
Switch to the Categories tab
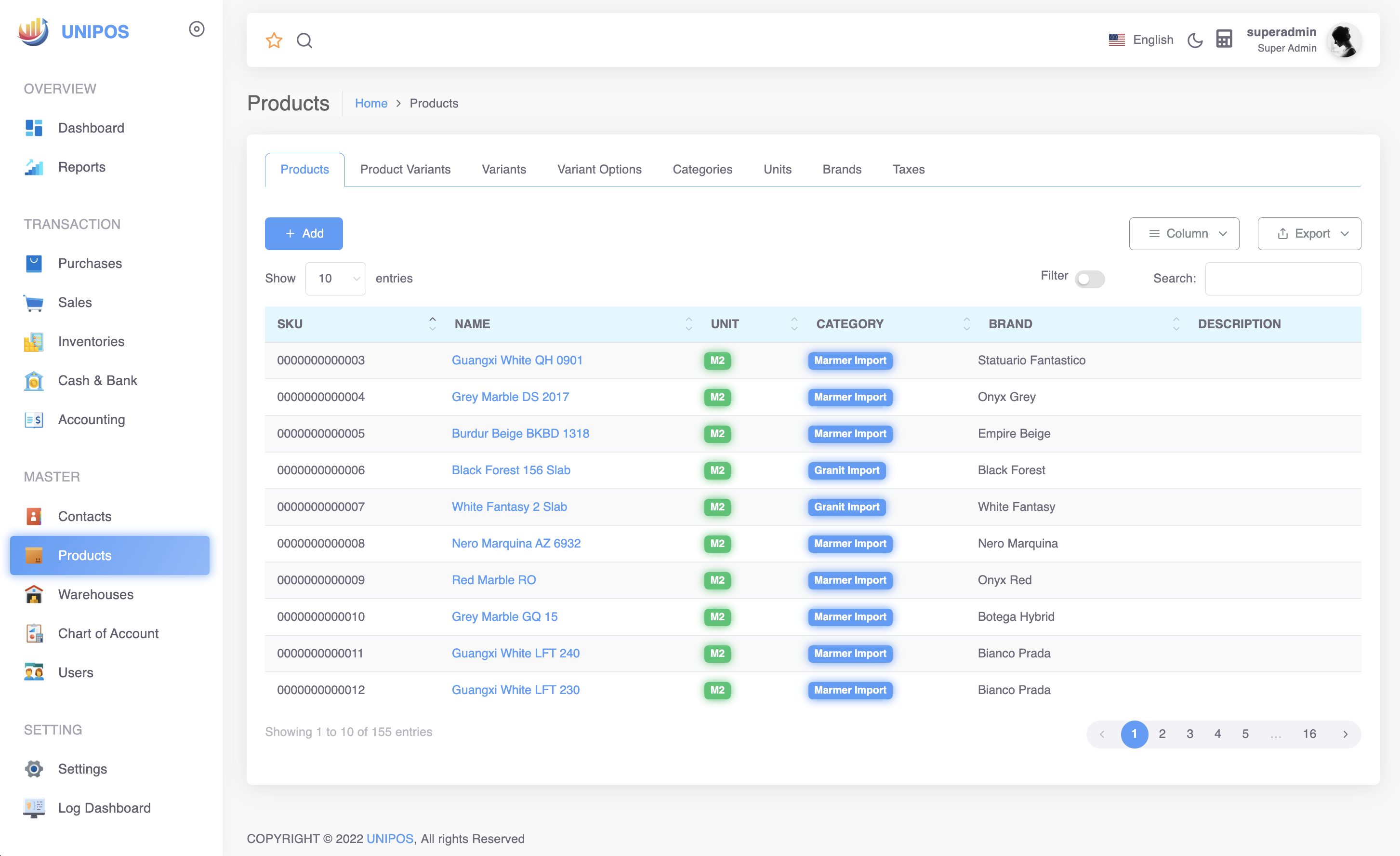point(702,169)
